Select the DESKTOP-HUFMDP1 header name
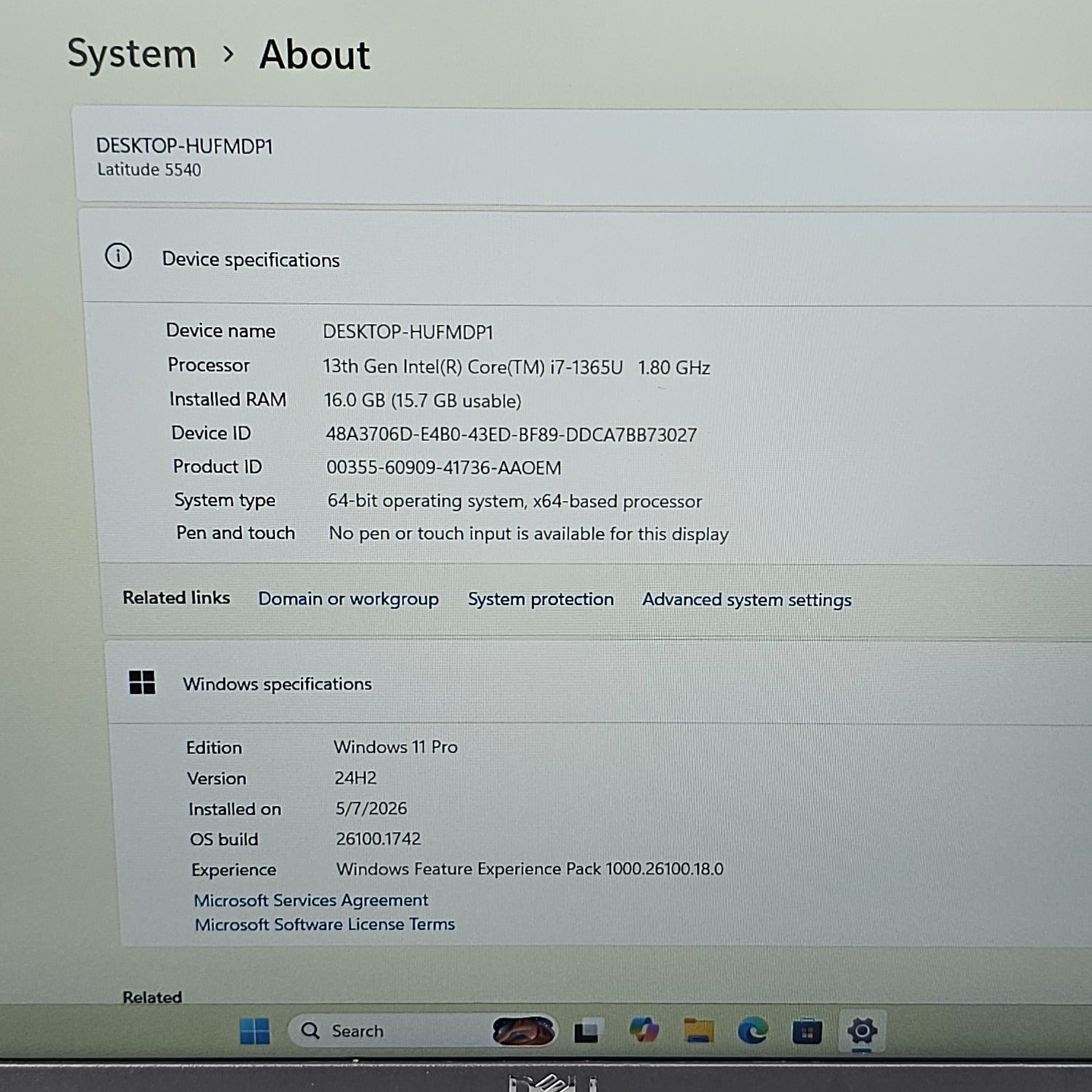This screenshot has width=1092, height=1092. click(x=185, y=146)
